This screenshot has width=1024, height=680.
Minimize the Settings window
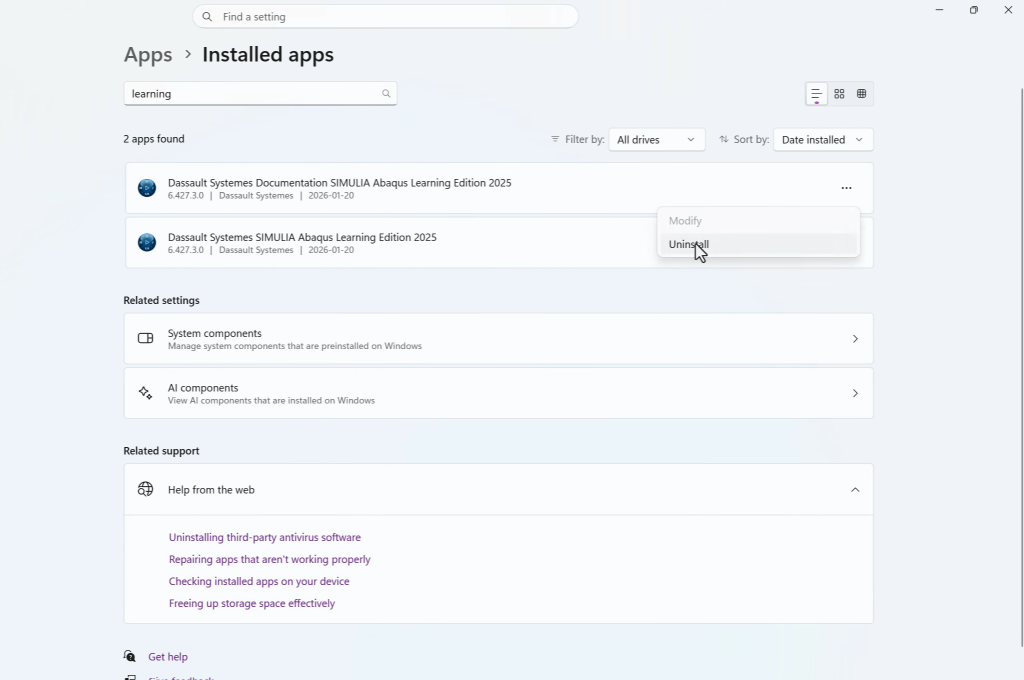coord(939,10)
